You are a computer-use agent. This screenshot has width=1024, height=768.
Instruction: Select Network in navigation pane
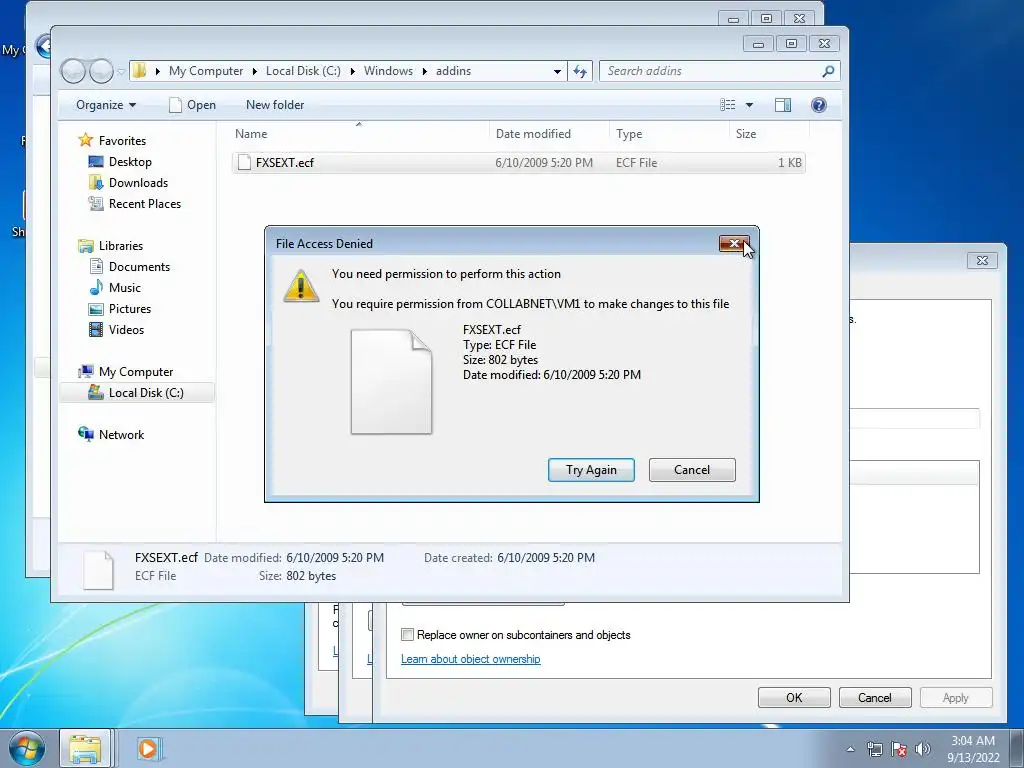click(121, 434)
